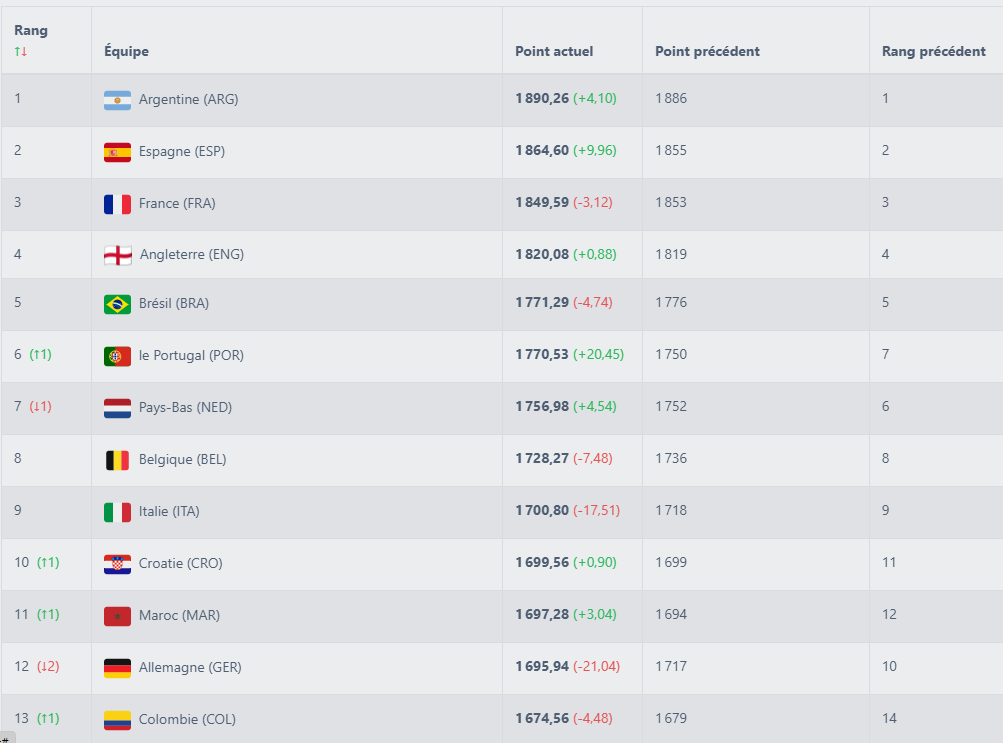Screen dimensions: 1003x743
Task: Select Portugal's previous rank 7
Action: coord(885,354)
